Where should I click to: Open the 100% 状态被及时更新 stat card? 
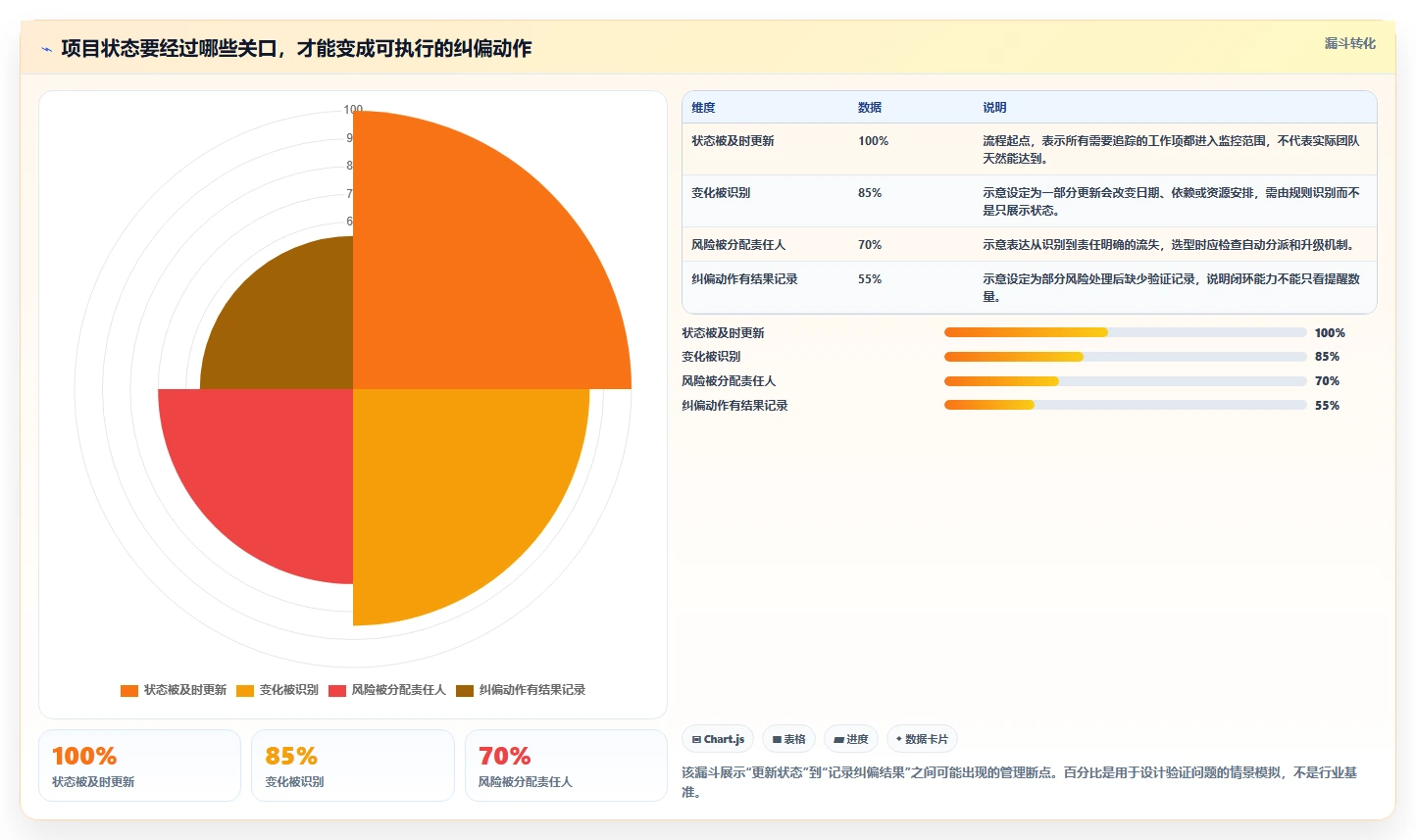click(139, 766)
